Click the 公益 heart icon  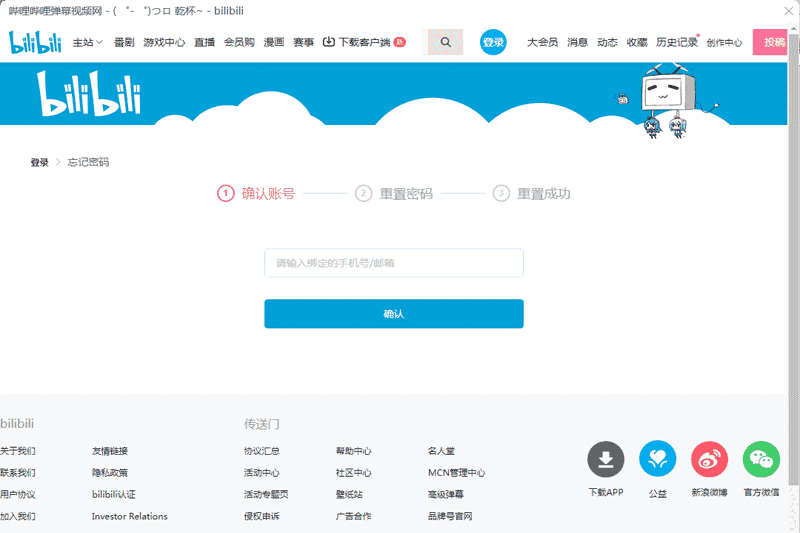point(658,459)
